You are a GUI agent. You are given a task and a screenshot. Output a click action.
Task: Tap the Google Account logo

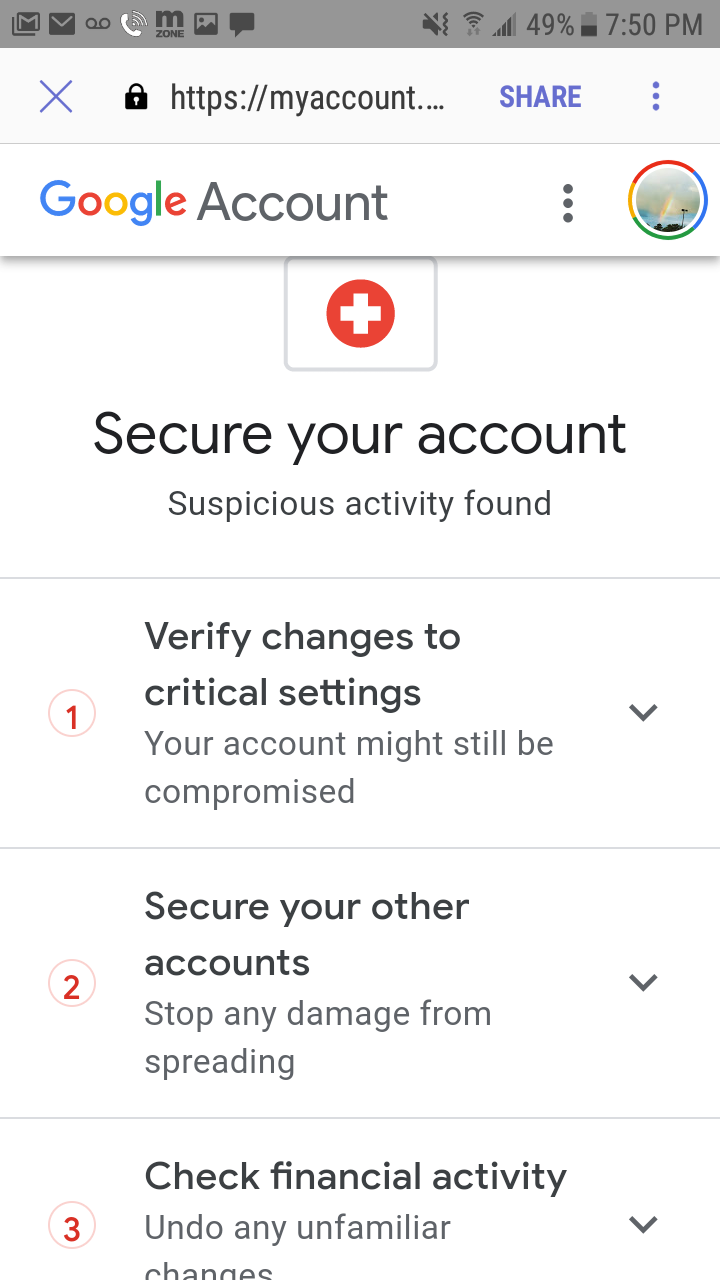pyautogui.click(x=214, y=203)
